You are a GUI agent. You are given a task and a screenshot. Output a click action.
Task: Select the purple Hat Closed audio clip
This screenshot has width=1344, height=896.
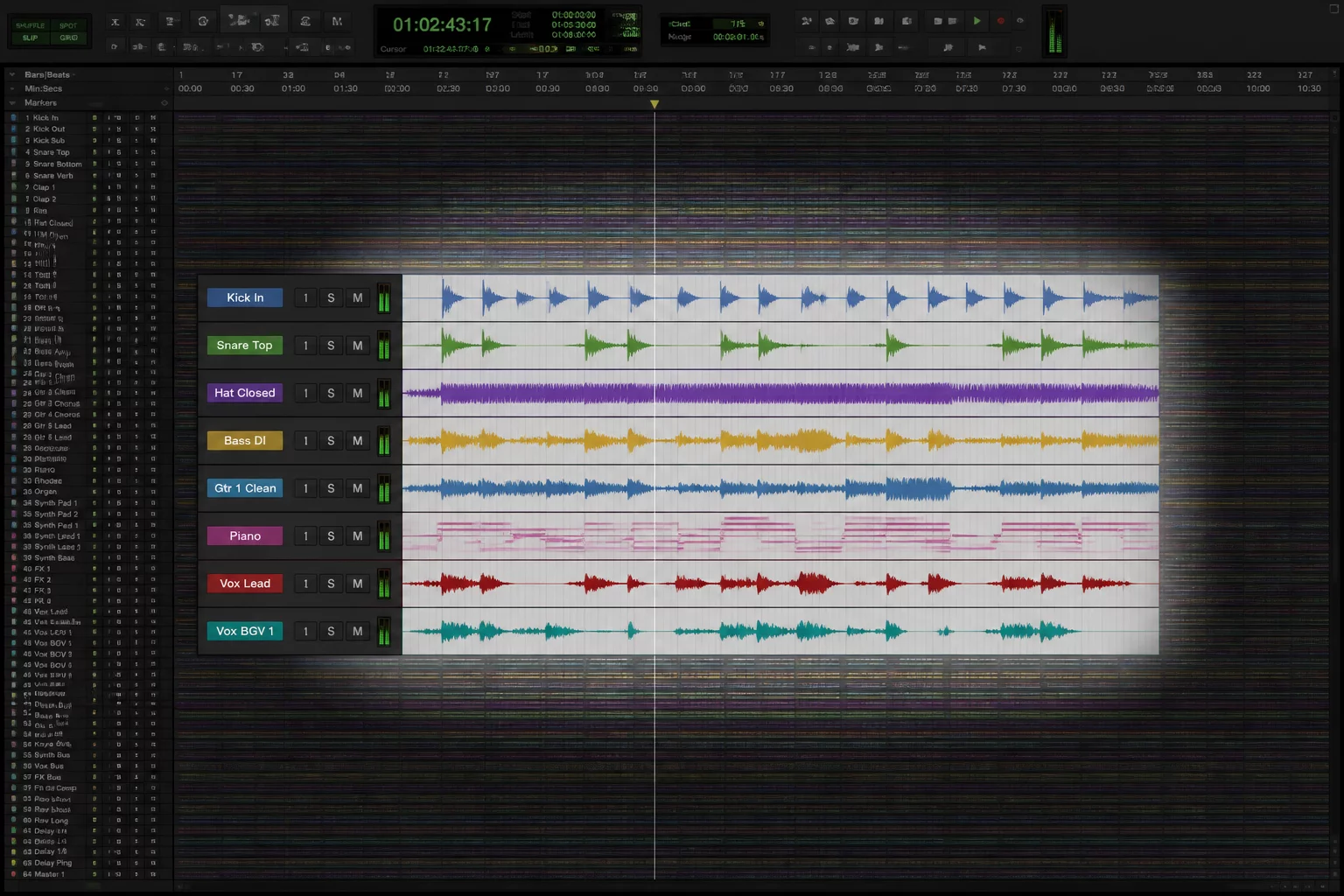[780, 393]
